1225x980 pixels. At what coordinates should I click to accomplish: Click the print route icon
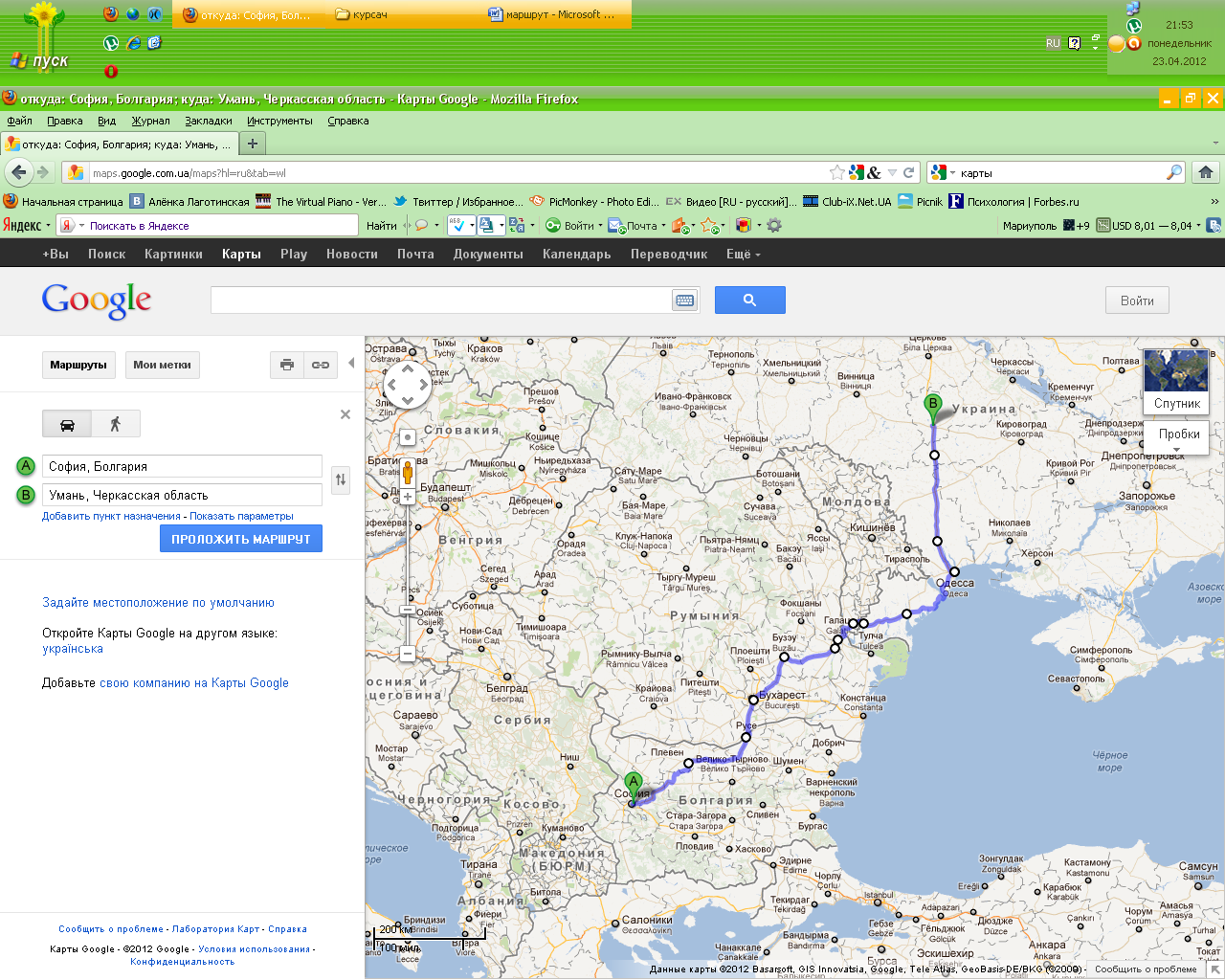287,365
